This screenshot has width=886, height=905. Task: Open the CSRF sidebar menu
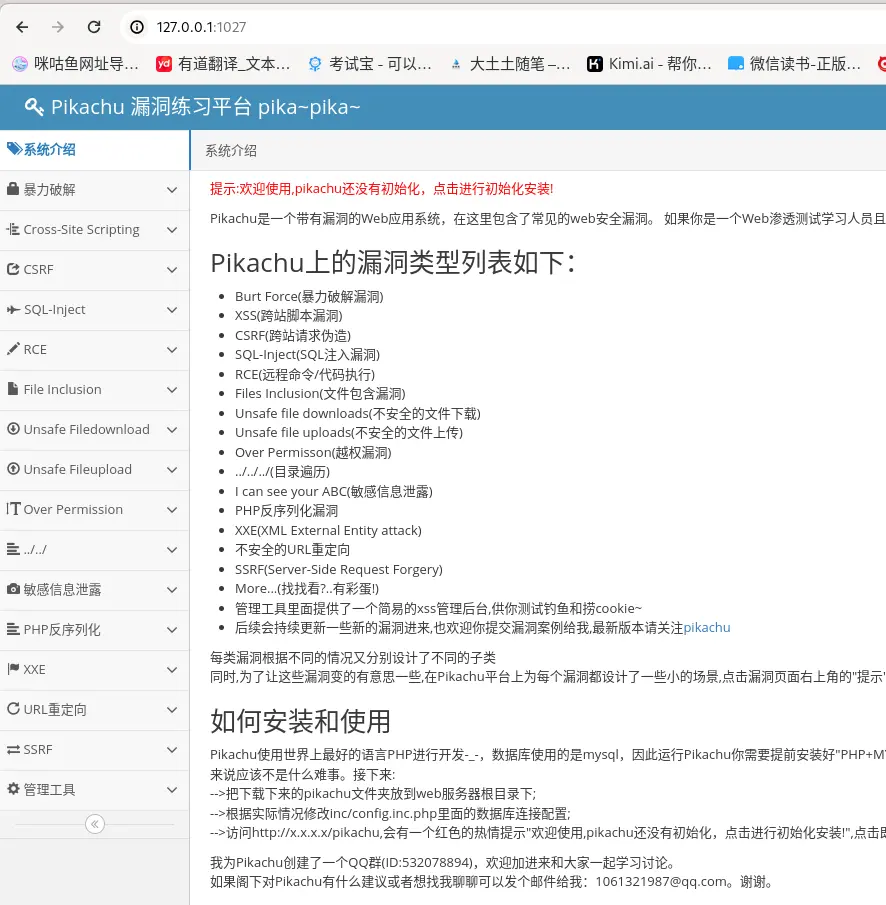click(x=95, y=270)
